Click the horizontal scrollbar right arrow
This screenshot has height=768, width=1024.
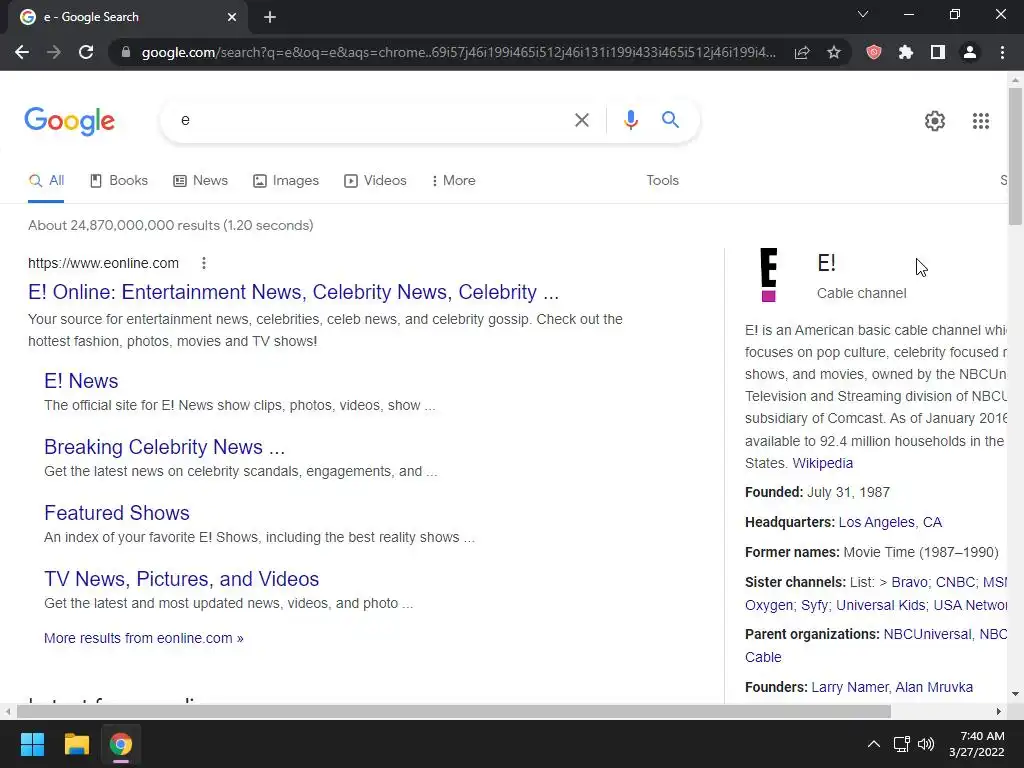[x=999, y=711]
